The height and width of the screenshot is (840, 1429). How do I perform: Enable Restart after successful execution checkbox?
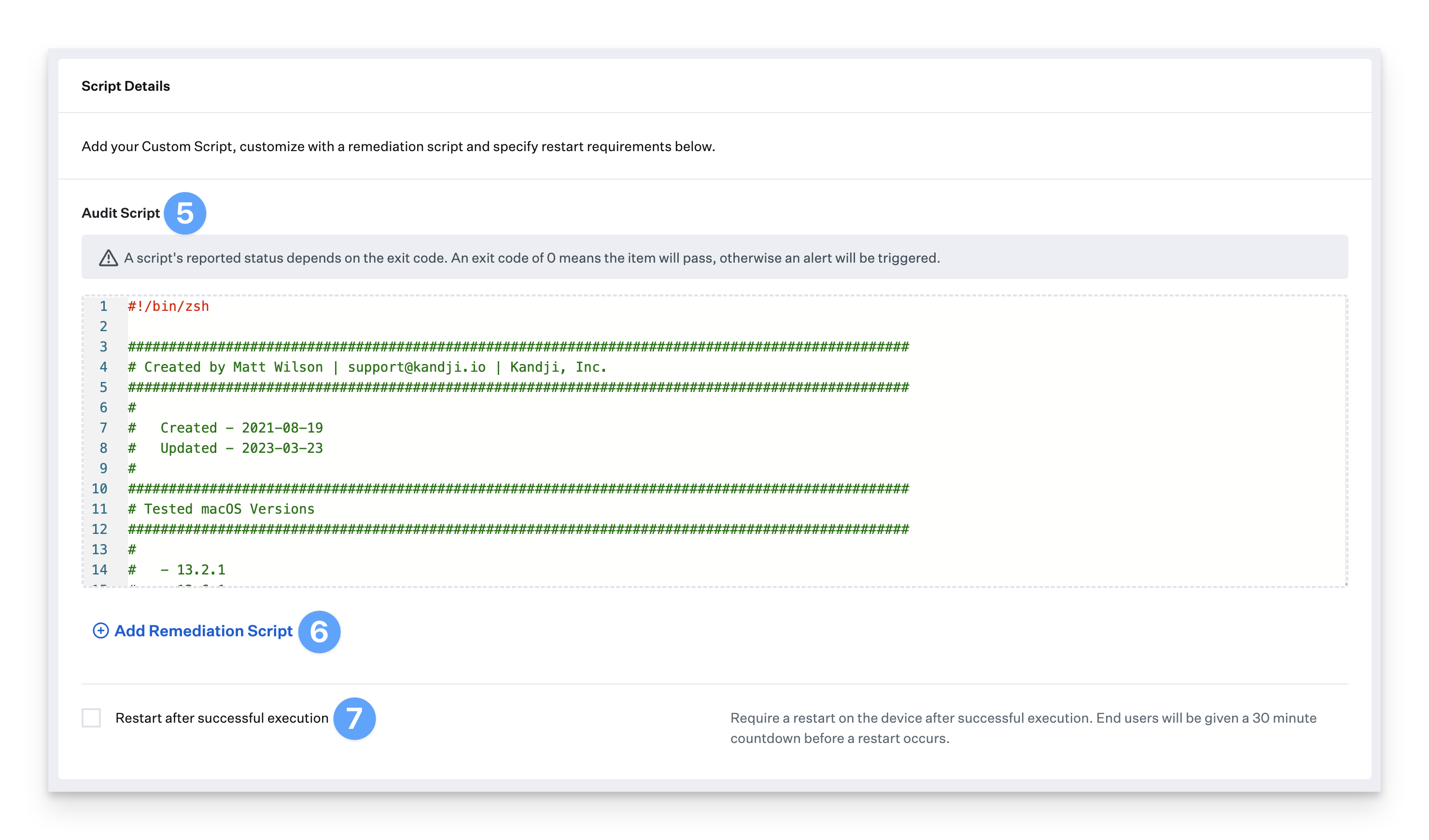click(x=91, y=718)
